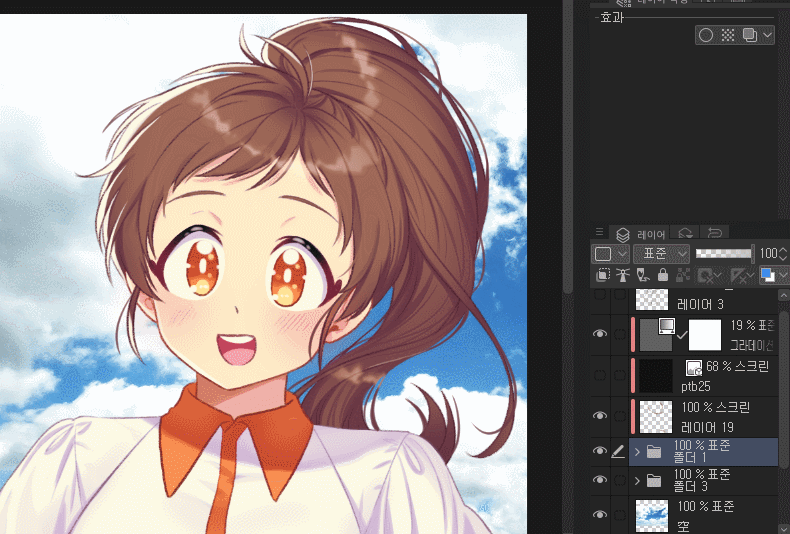Open the Layer panel hamburger menu
This screenshot has width=790, height=534.
click(599, 232)
